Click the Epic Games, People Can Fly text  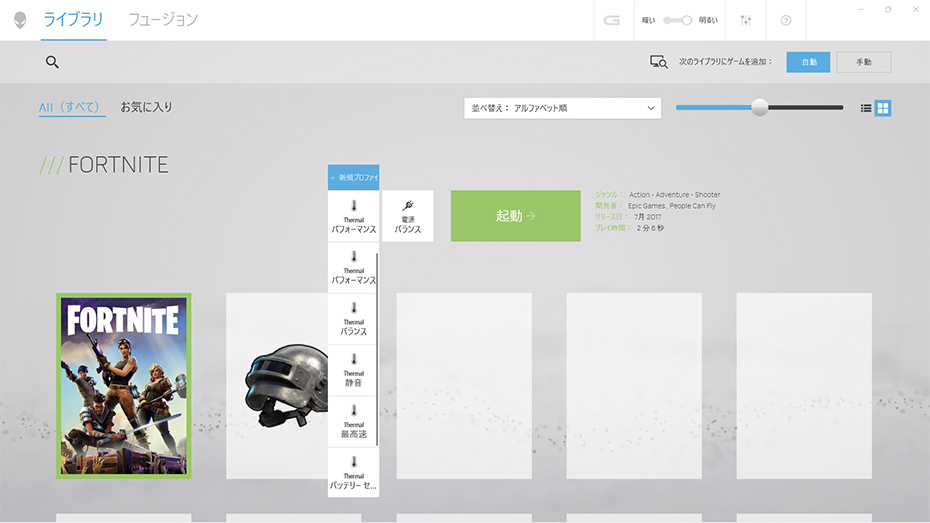(671, 206)
